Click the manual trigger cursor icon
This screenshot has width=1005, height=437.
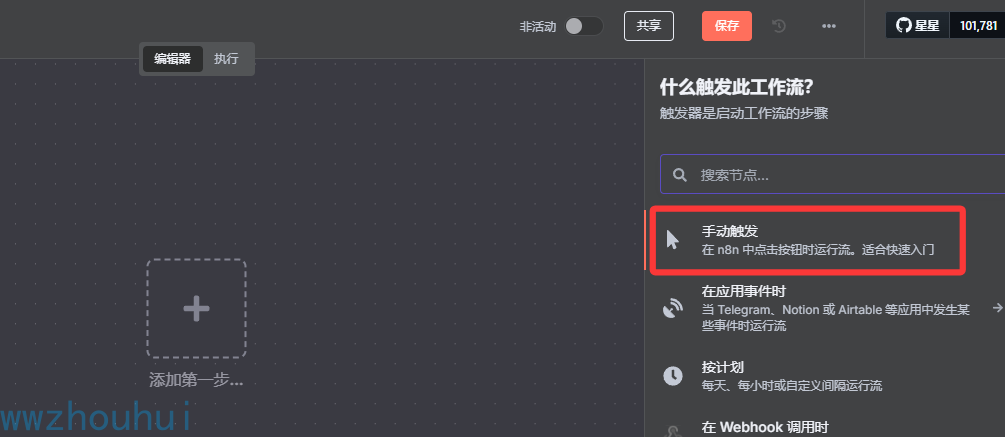672,240
